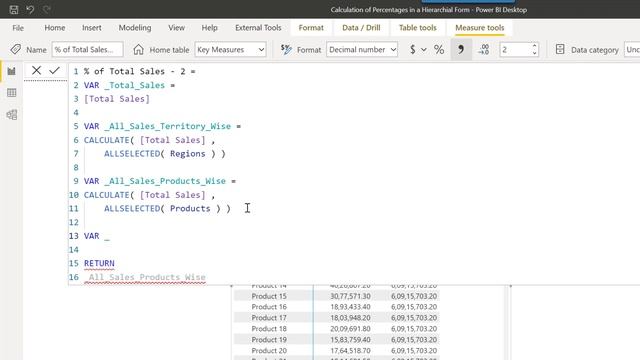Screen dimensions: 640x360
Task: Open the Home ribbon tab
Action: point(55,28)
